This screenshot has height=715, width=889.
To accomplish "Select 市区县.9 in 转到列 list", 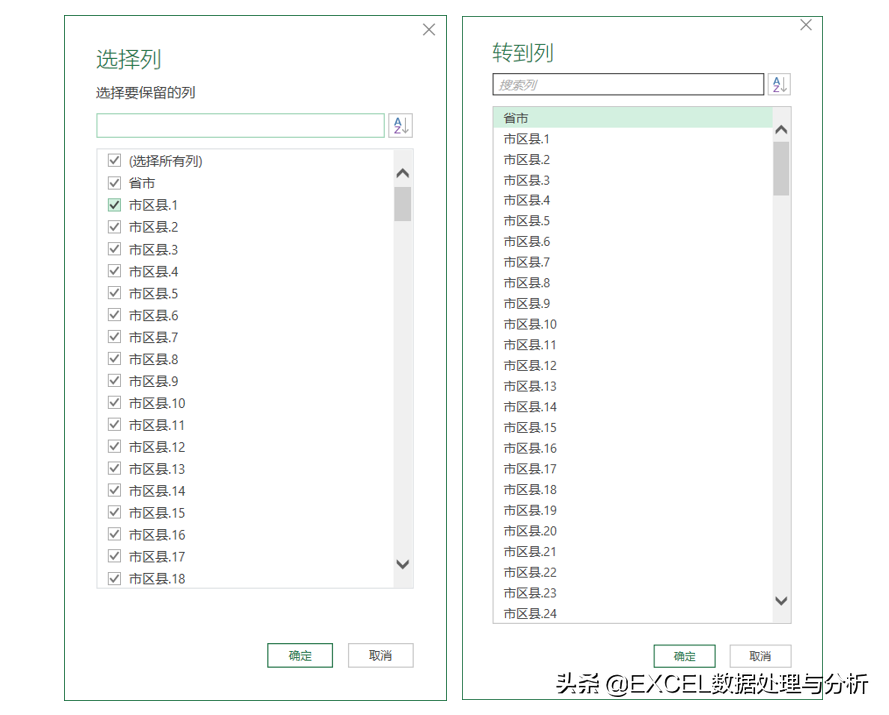I will point(633,303).
